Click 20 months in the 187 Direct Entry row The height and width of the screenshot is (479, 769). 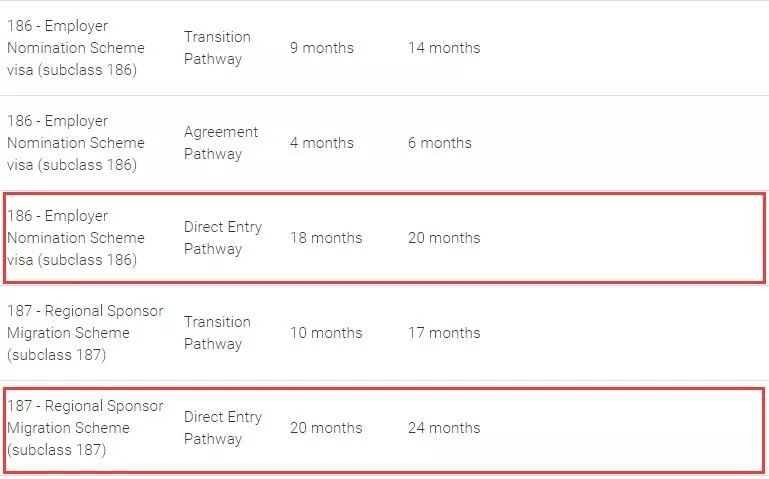pos(326,428)
